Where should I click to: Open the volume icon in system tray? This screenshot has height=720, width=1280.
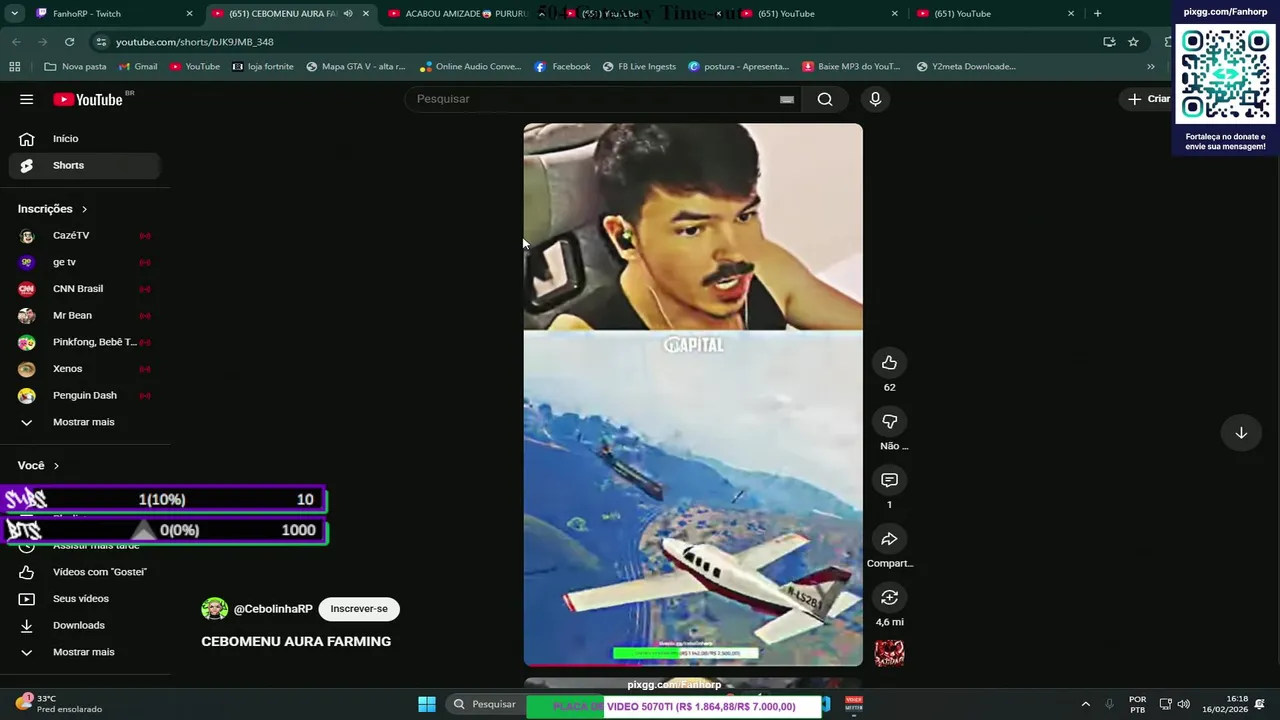tap(1184, 704)
